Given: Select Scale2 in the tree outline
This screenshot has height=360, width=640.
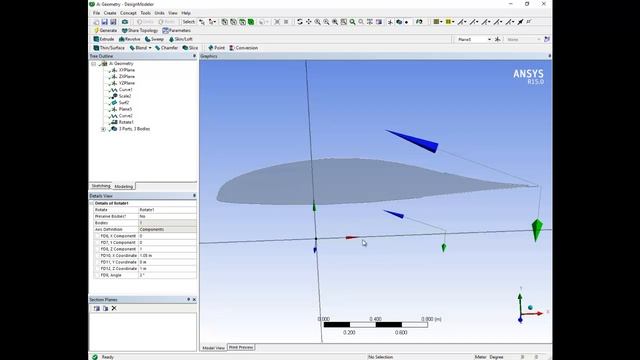Looking at the screenshot, I should tap(125, 96).
